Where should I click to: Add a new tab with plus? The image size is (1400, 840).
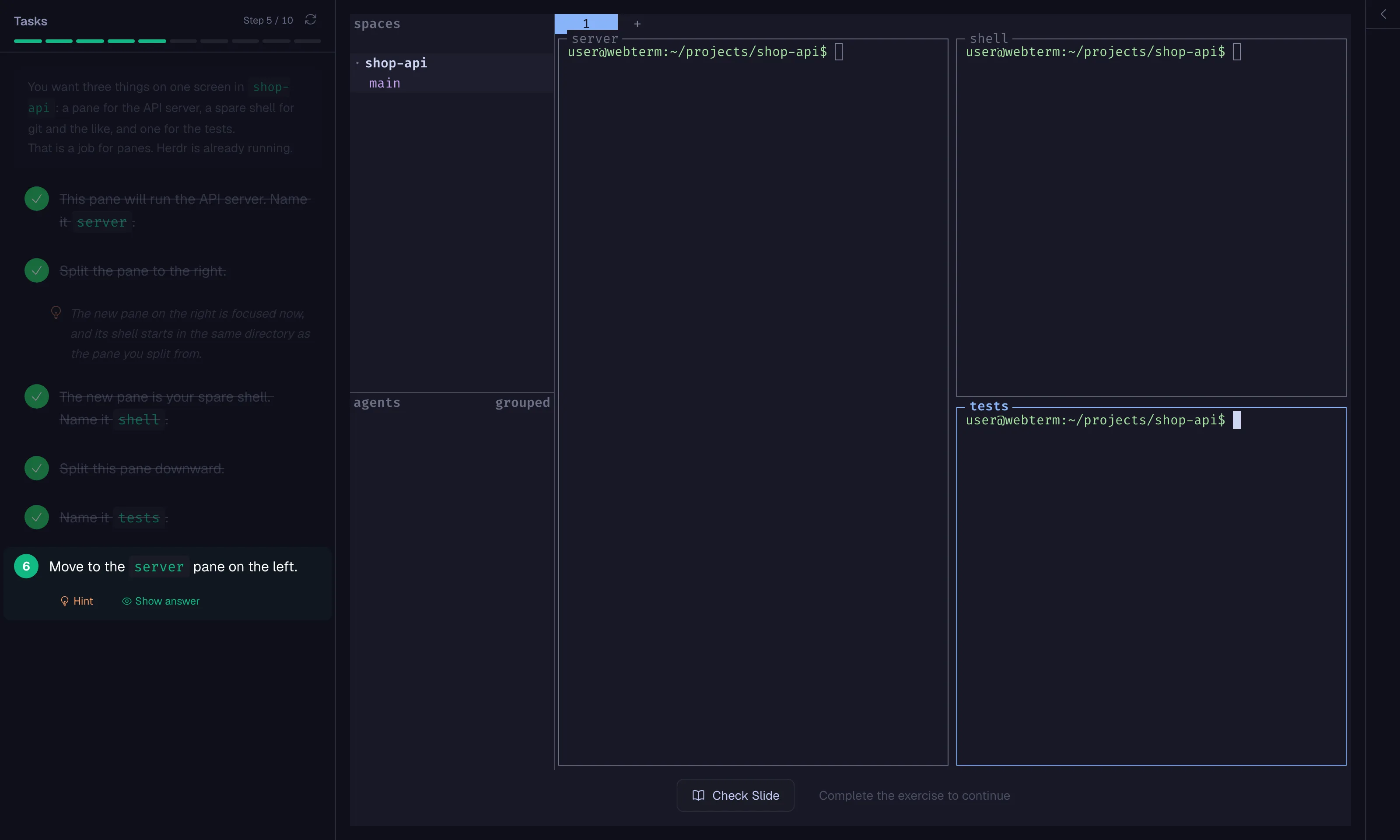637,24
